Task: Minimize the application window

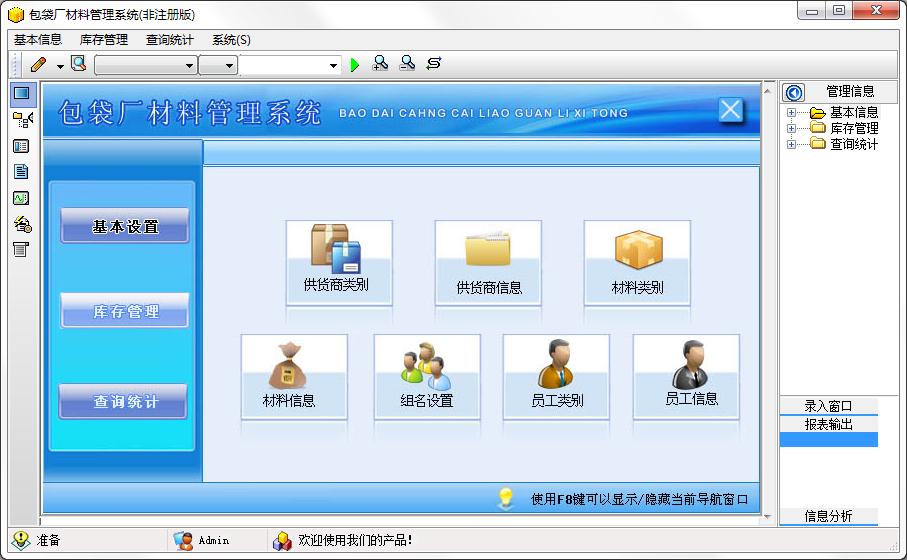Action: click(812, 11)
